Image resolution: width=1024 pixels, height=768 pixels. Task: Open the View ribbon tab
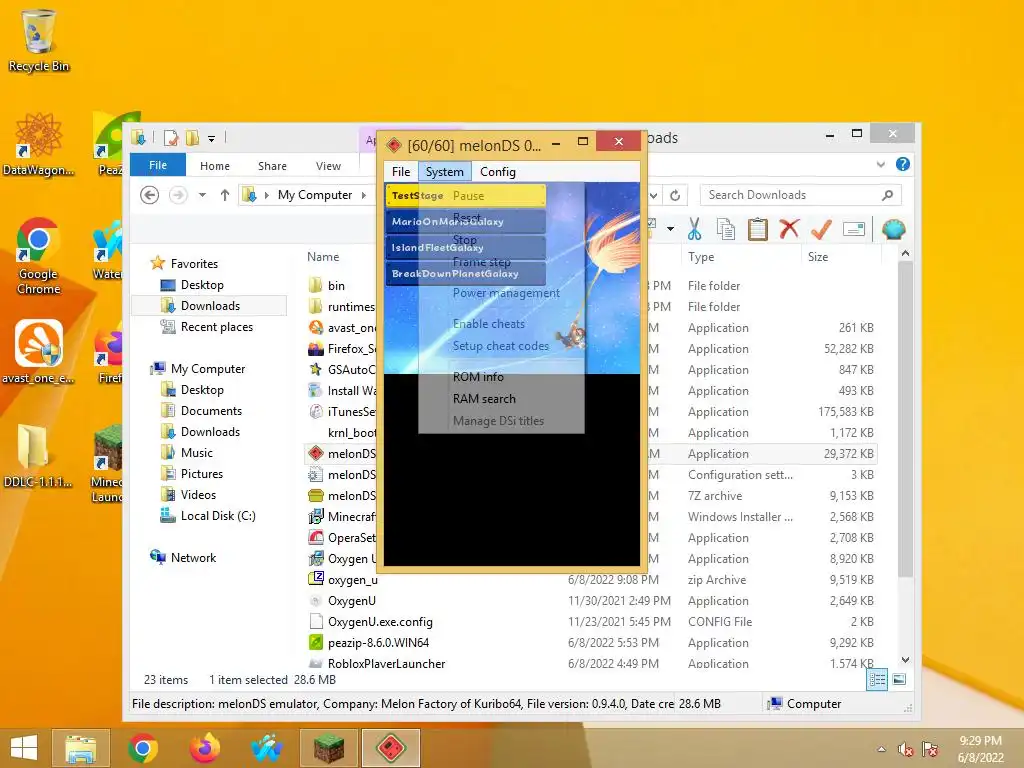[328, 166]
